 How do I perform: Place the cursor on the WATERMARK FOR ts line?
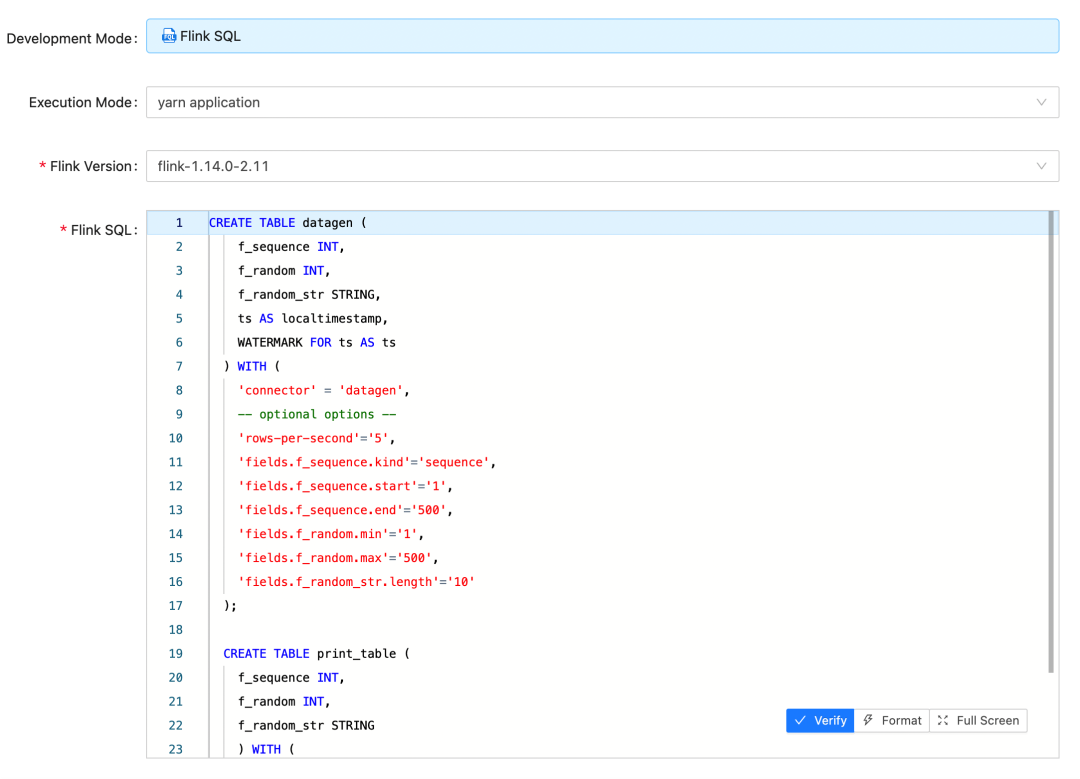click(316, 342)
